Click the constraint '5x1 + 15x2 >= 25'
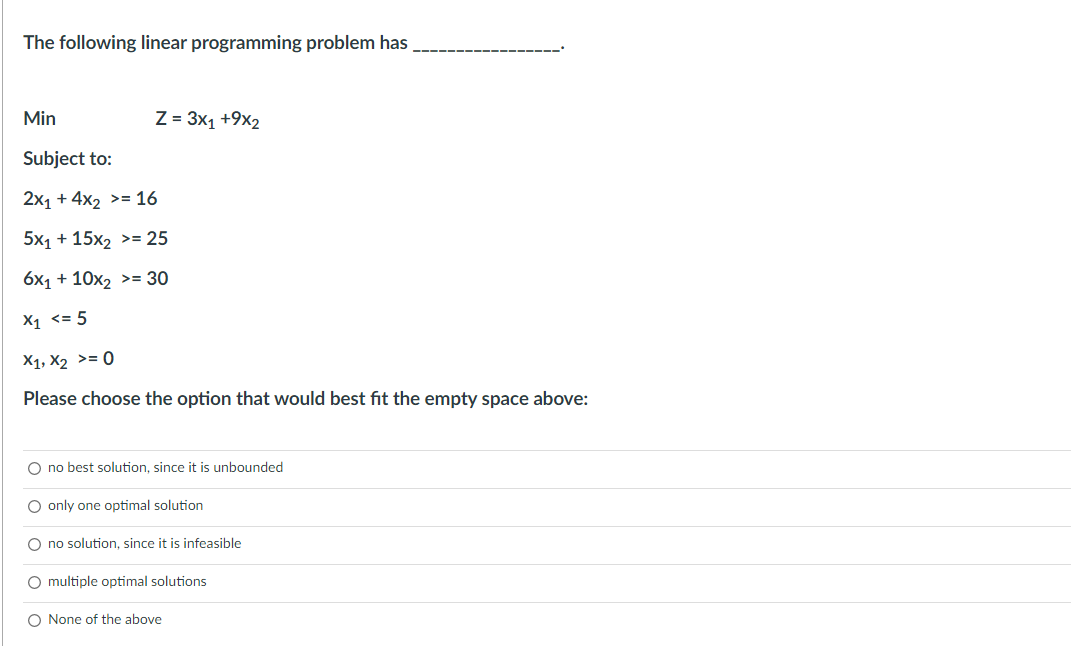 click(96, 238)
